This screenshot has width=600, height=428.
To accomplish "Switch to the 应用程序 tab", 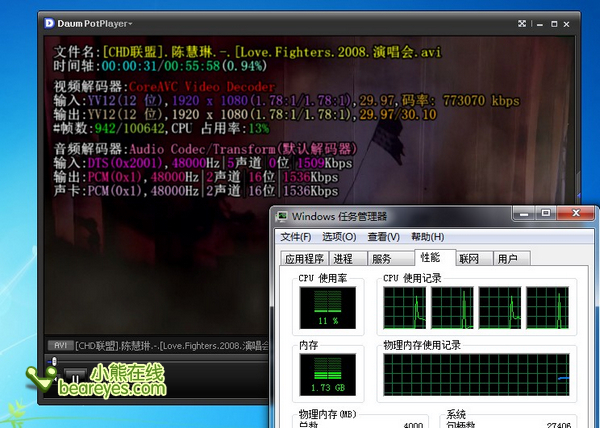I will pyautogui.click(x=304, y=259).
